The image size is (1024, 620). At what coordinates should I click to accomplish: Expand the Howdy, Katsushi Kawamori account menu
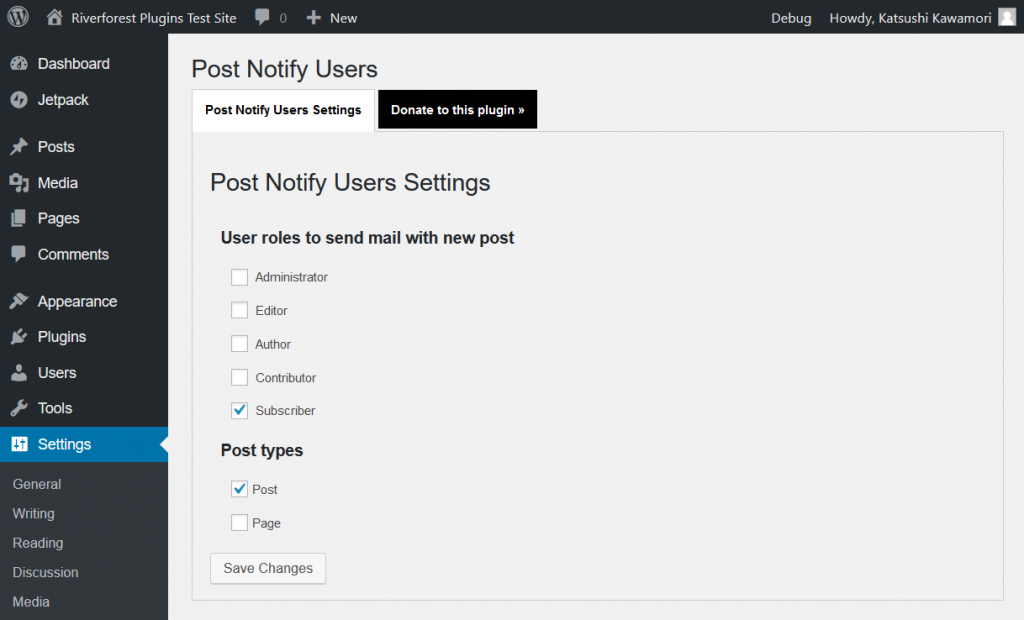909,18
